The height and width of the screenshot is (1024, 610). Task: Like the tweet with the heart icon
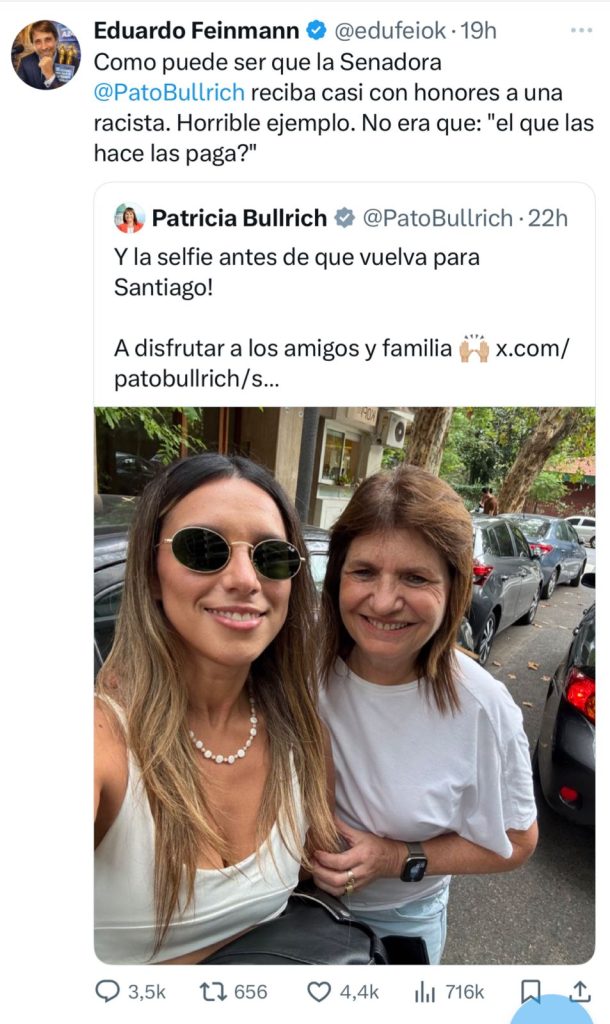coord(319,991)
